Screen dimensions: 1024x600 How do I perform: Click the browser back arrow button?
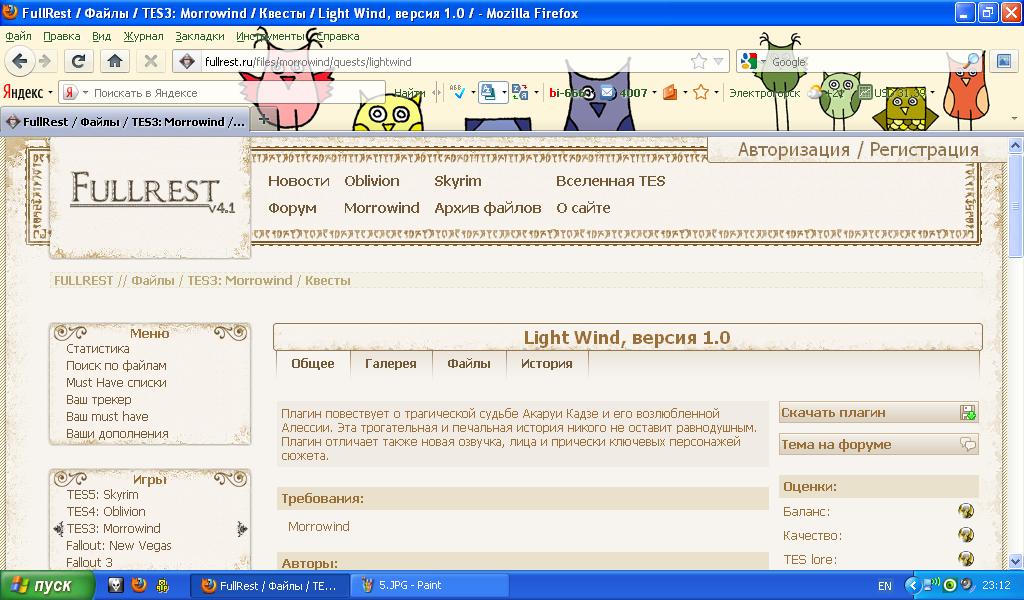coord(21,61)
